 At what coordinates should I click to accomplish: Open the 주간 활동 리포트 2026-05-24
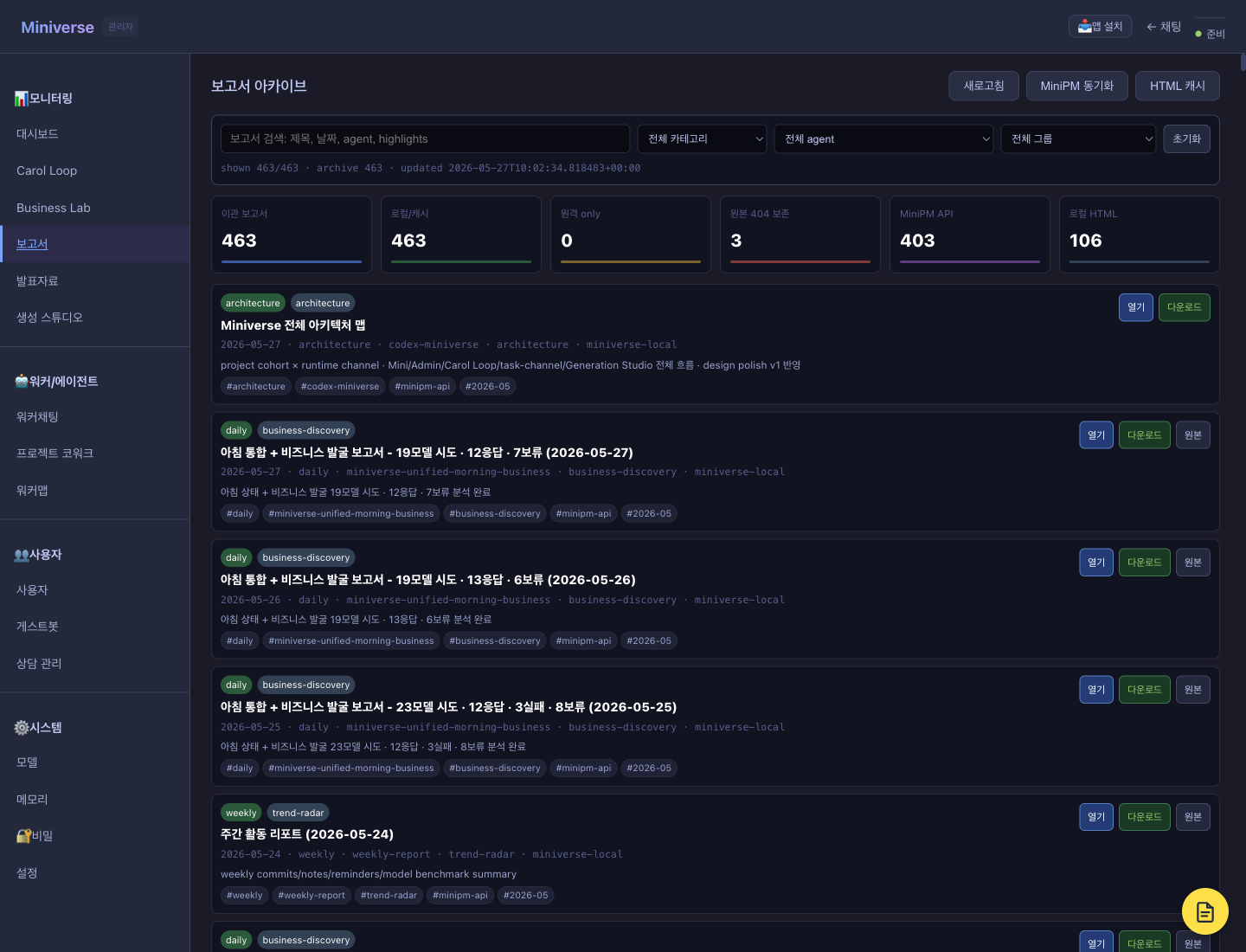pos(1096,817)
